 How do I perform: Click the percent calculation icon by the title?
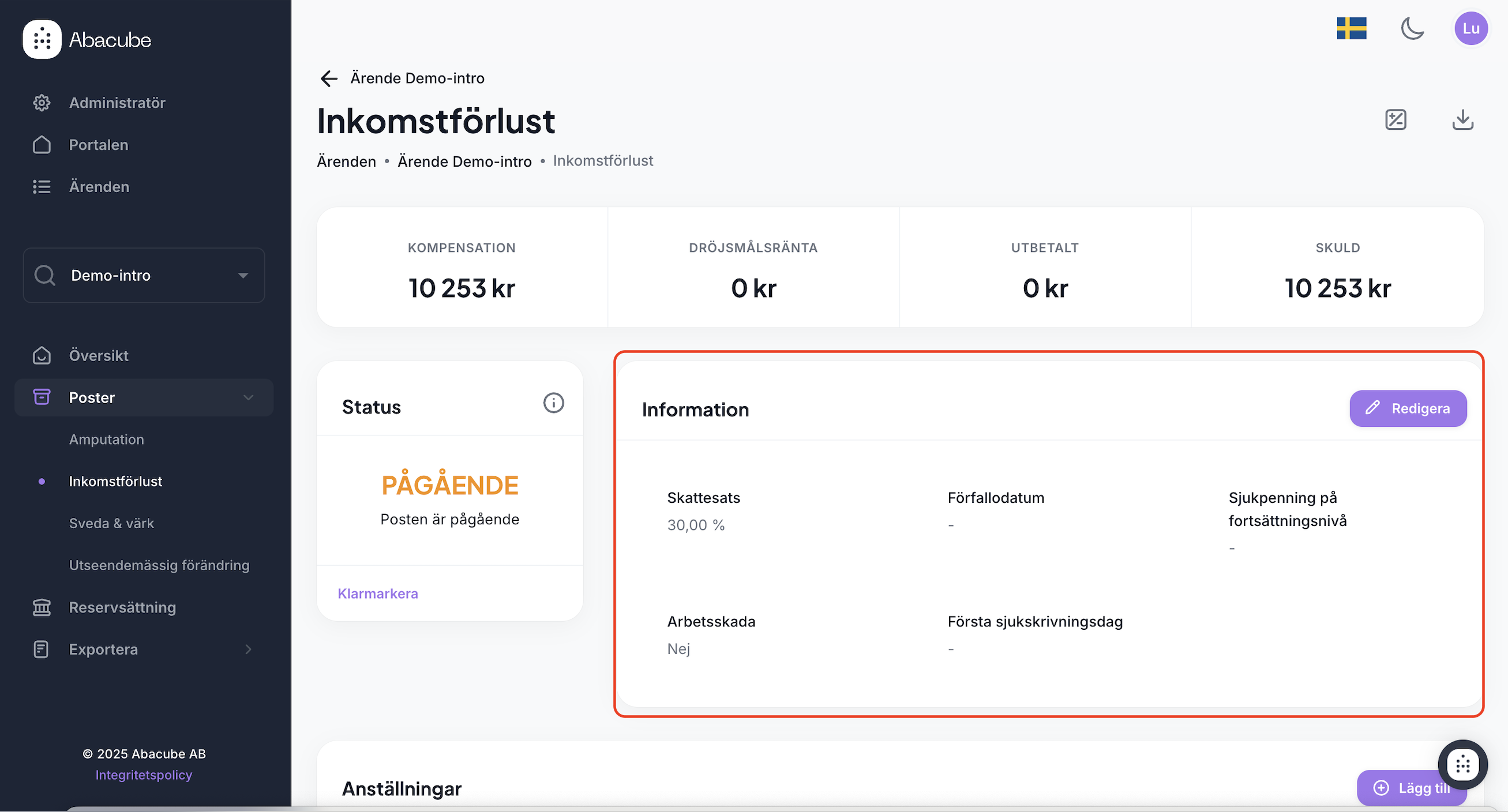point(1396,120)
